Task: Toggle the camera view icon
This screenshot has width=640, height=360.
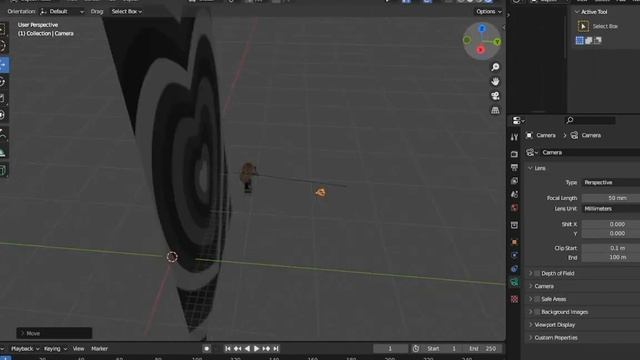Action: pos(495,96)
